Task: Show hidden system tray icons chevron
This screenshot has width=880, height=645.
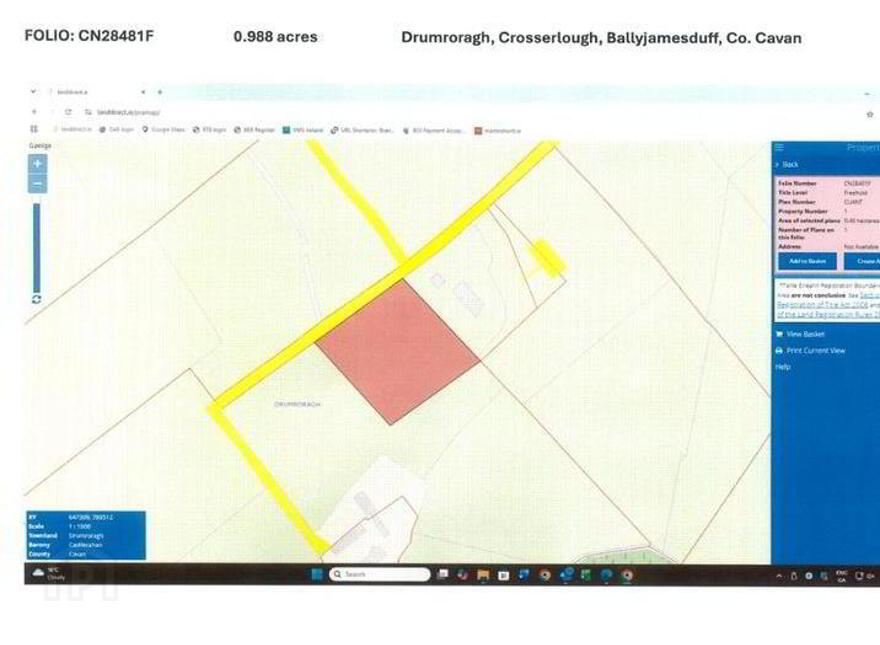Action: [779, 575]
